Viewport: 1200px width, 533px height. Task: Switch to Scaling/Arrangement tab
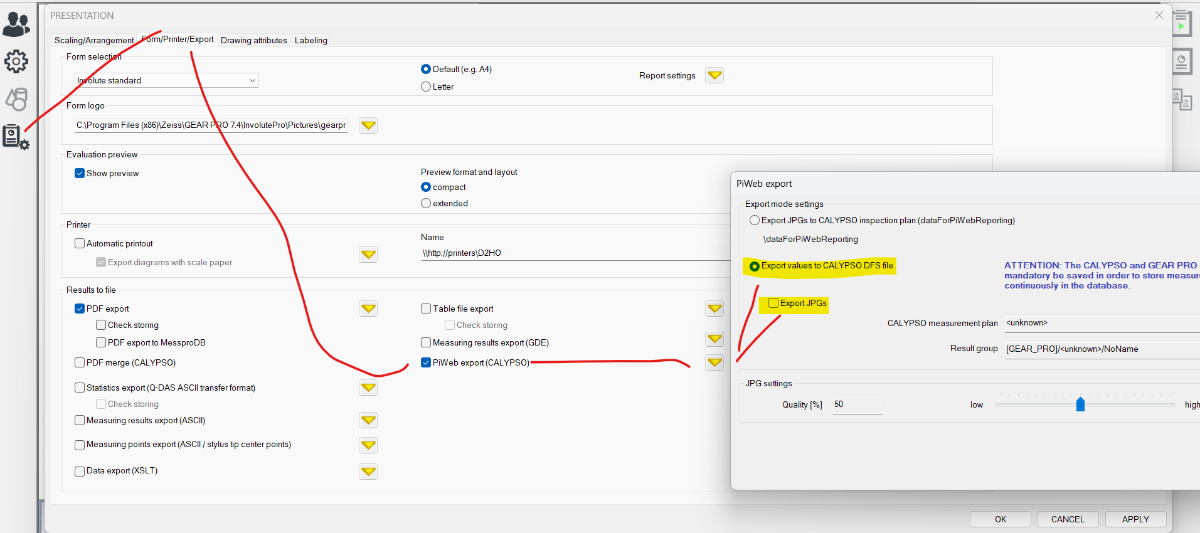coord(94,40)
